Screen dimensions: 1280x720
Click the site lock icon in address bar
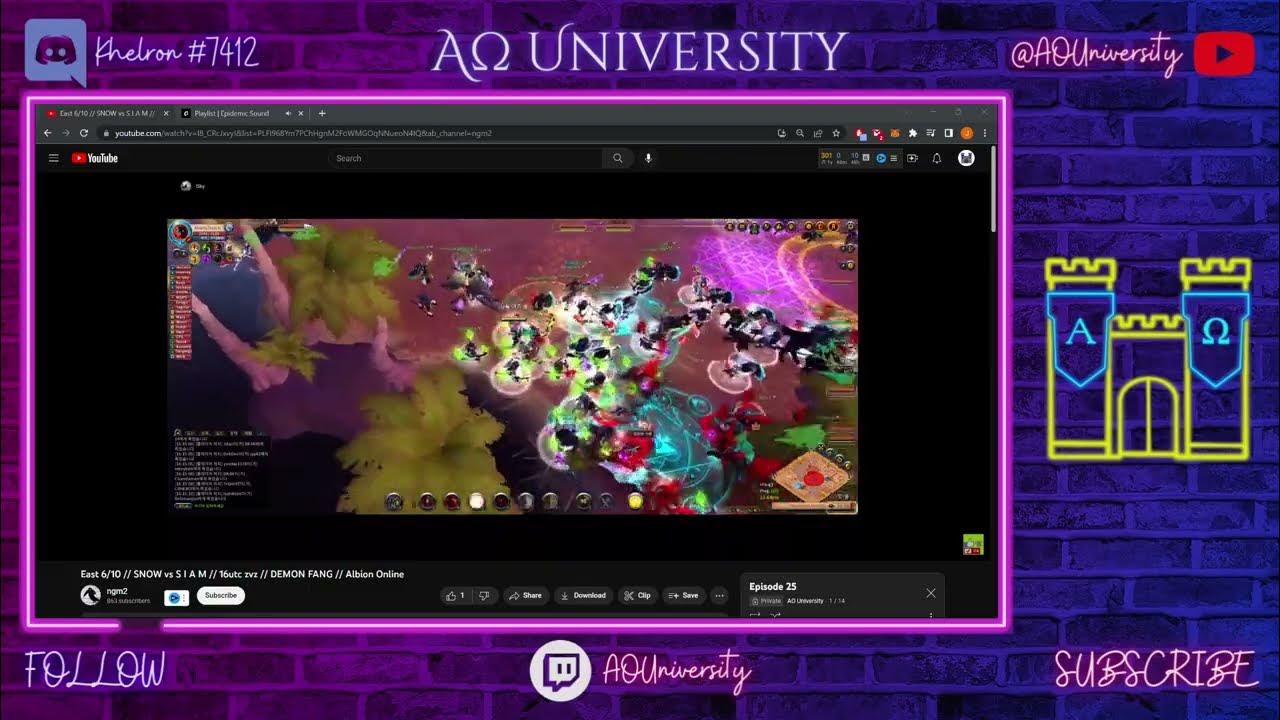[x=106, y=133]
